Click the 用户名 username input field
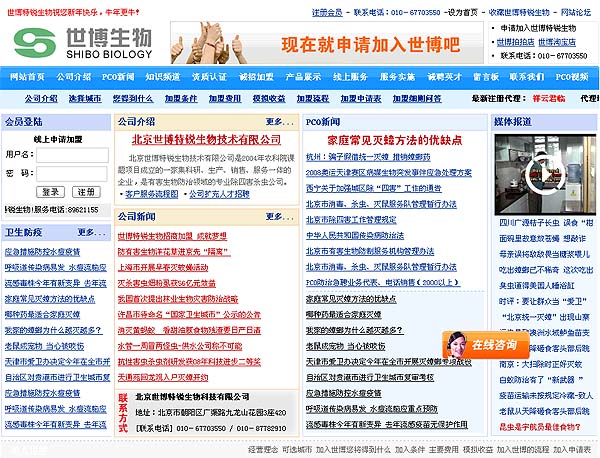 pos(72,155)
